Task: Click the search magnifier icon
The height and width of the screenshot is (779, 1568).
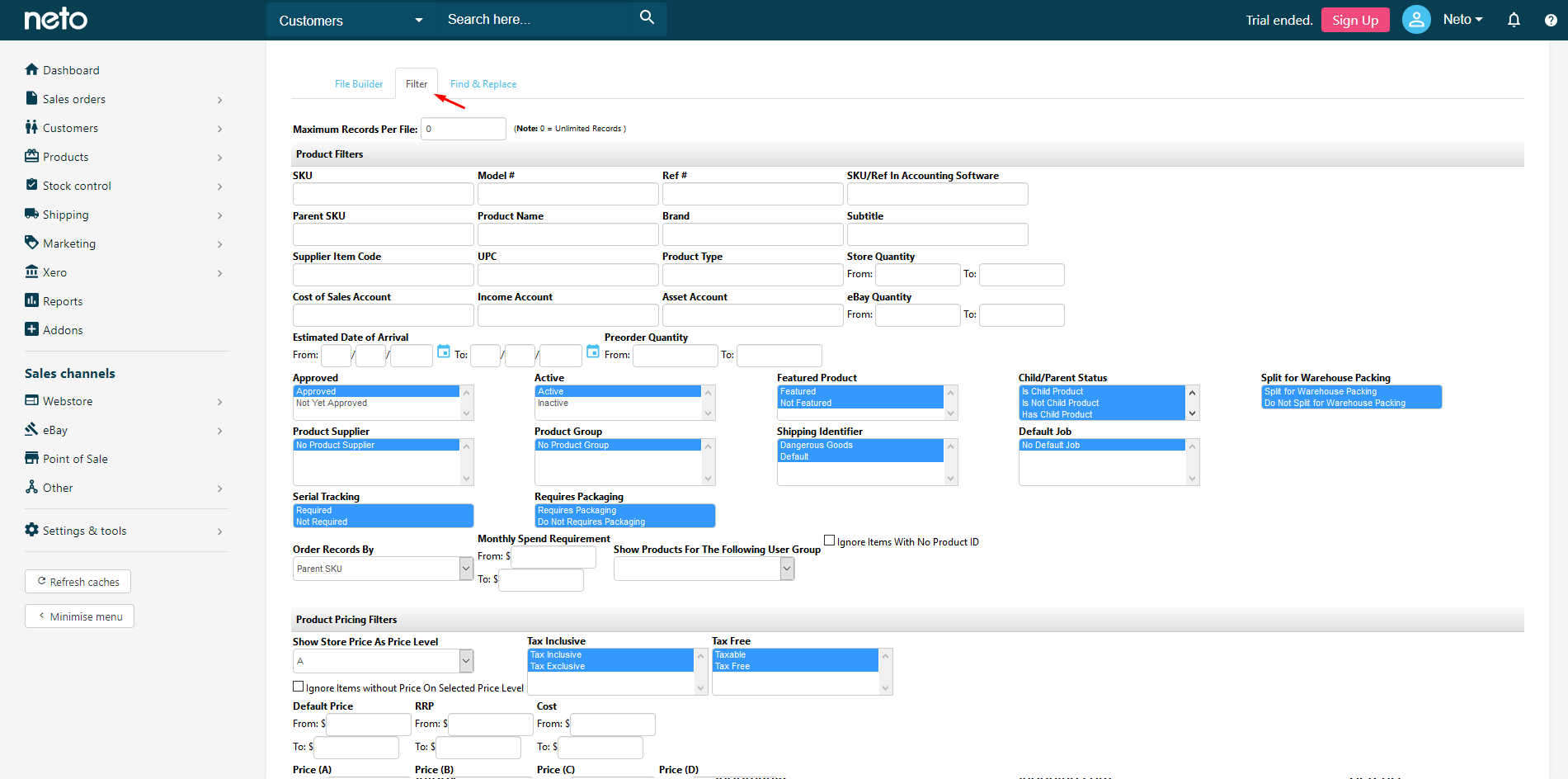Action: (647, 17)
